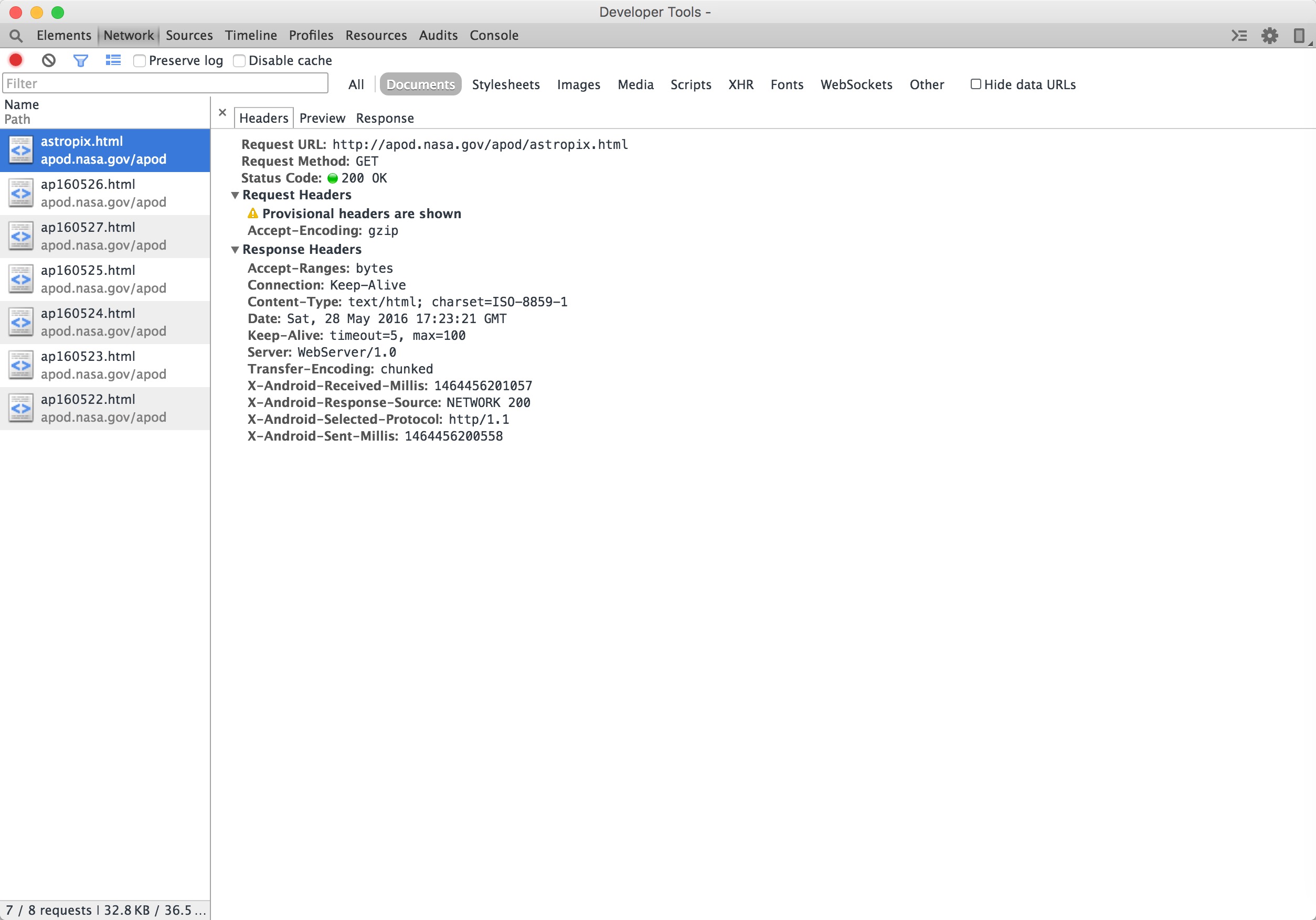1316x920 pixels.
Task: Show the console drawer icon
Action: click(1239, 36)
